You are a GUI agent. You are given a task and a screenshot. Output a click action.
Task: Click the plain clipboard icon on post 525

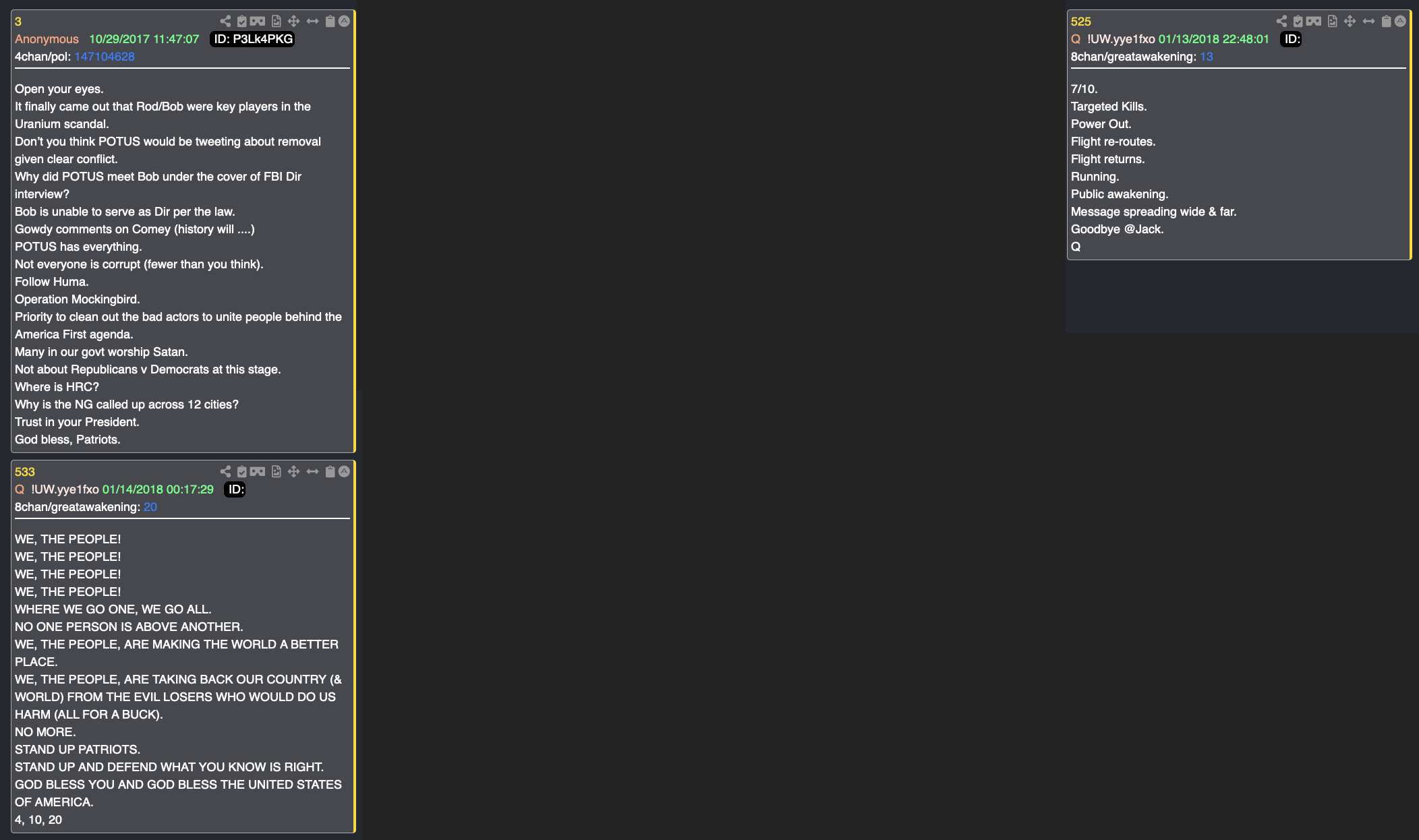(1386, 21)
